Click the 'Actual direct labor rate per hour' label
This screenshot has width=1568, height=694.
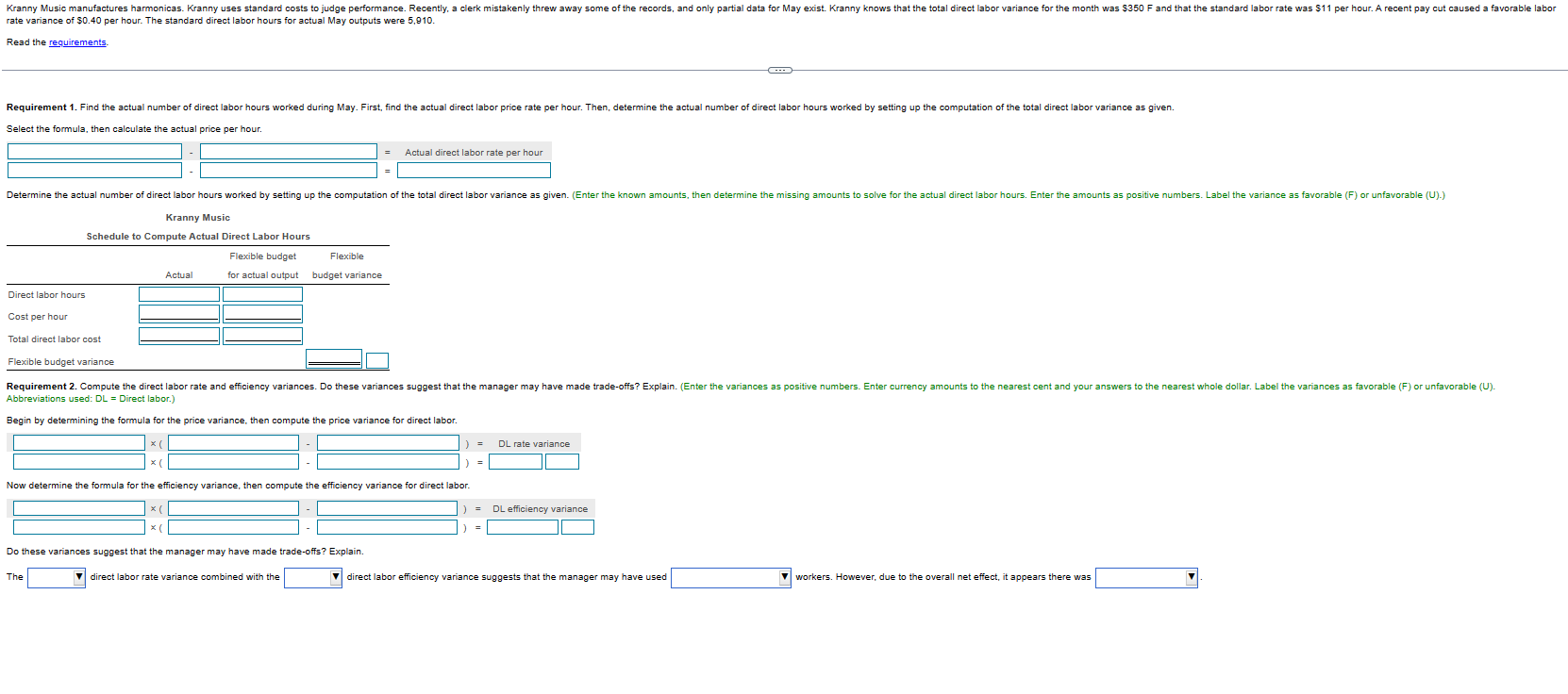pyautogui.click(x=474, y=153)
